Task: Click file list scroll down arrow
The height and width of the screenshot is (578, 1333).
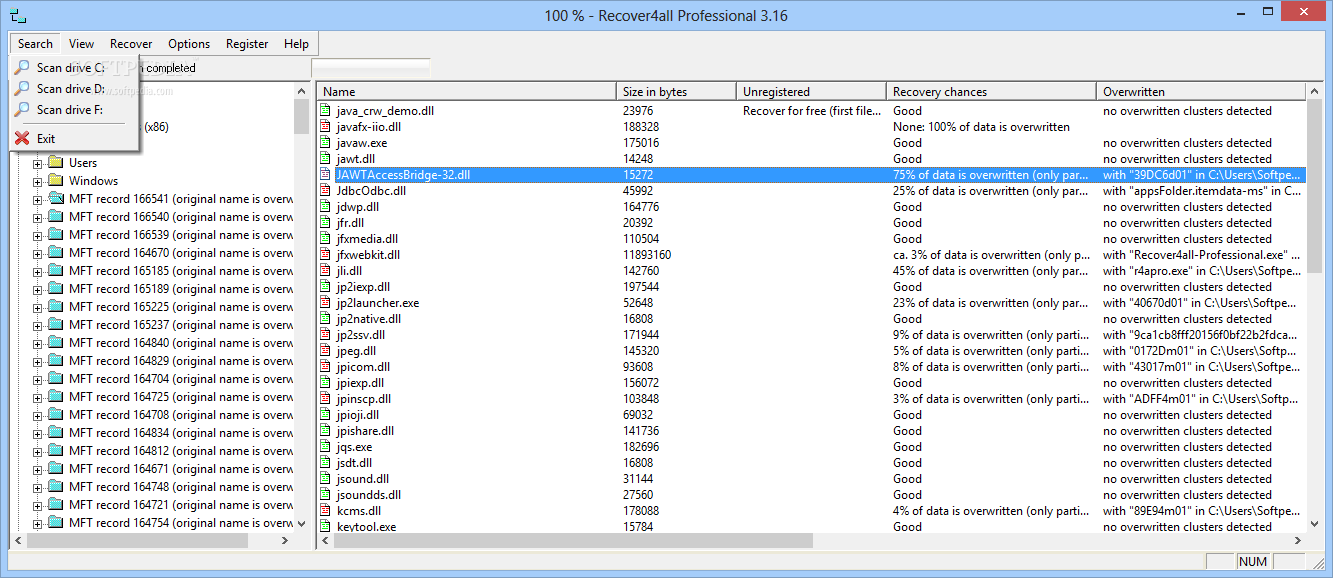Action: click(x=1315, y=524)
